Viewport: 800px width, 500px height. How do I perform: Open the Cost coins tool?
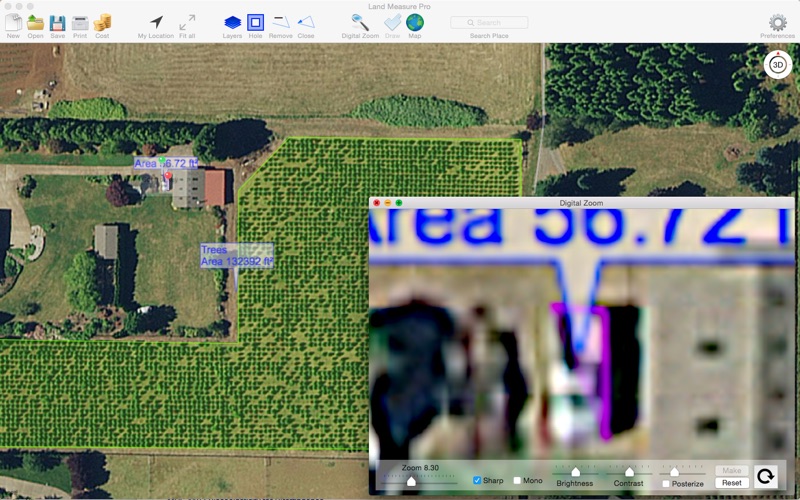[x=102, y=22]
